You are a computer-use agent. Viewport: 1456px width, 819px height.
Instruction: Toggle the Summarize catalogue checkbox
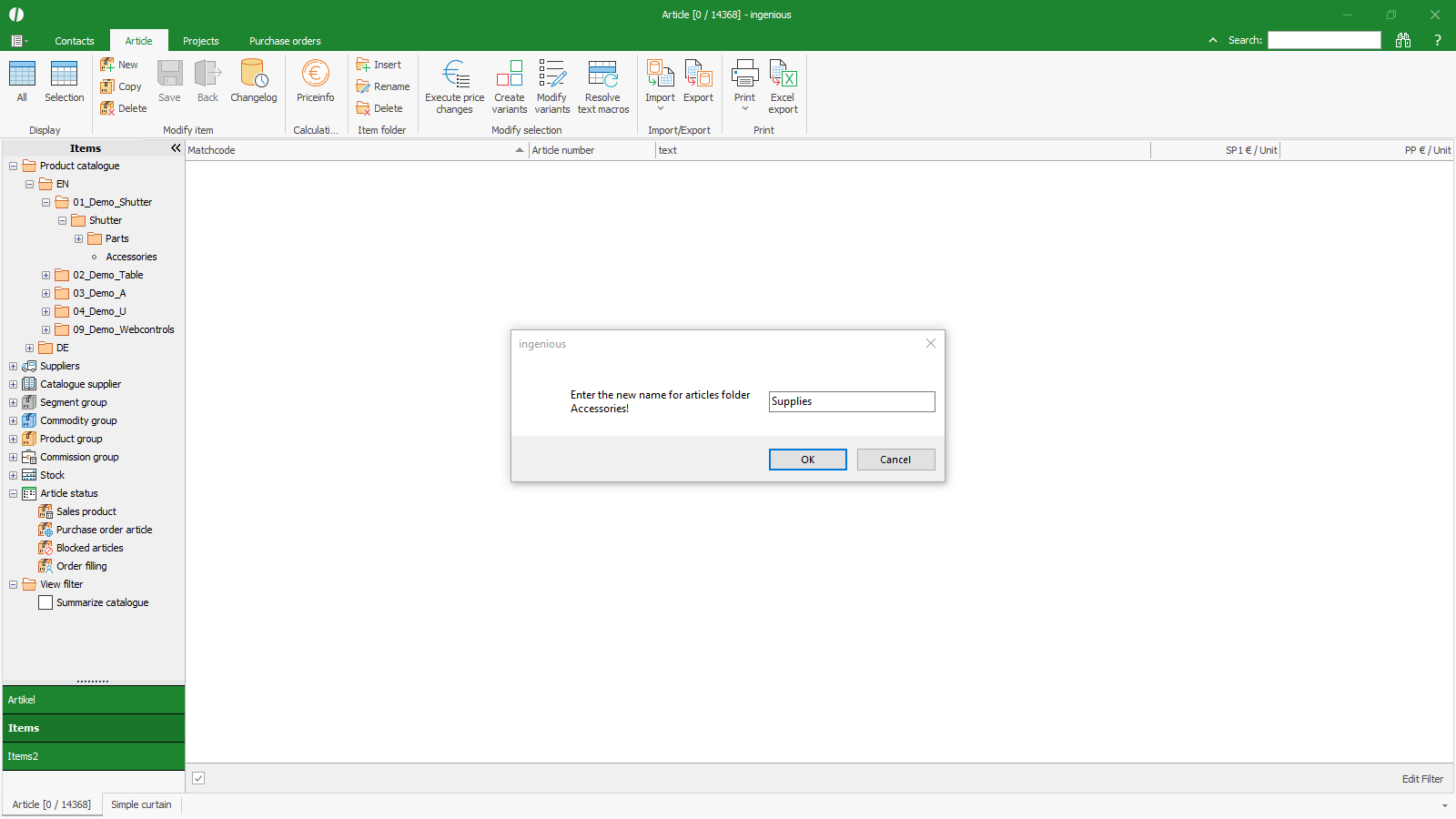point(45,602)
